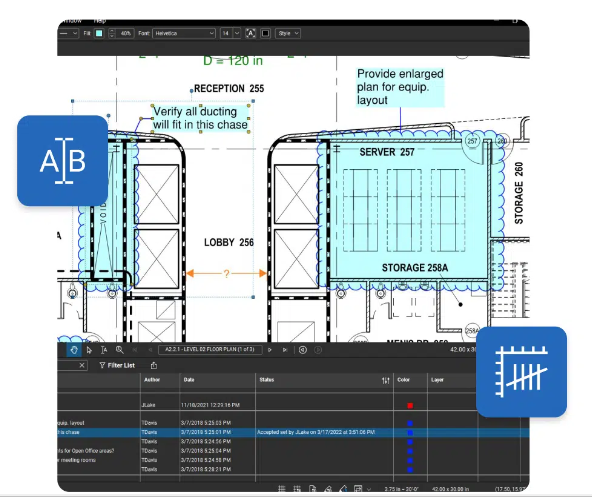Screen dimensions: 592x497
Task: Open the Window menu
Action: [72, 21]
